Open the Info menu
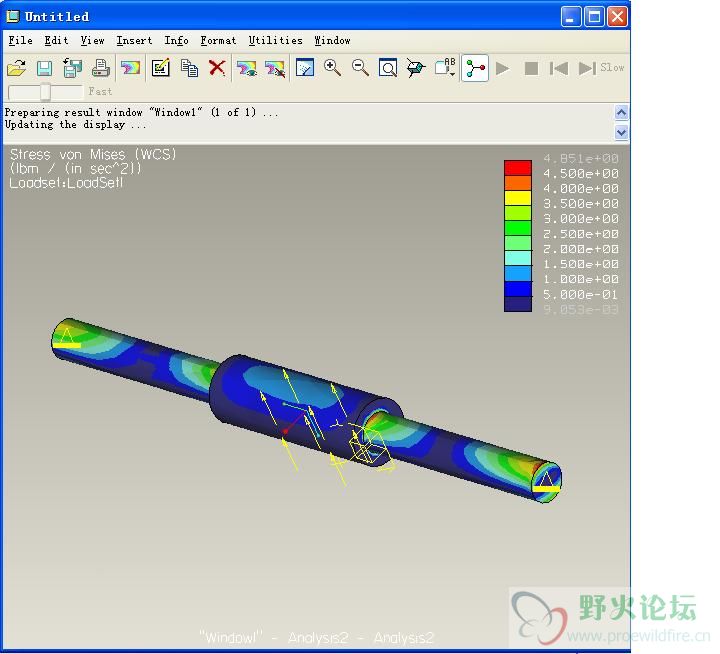 (x=176, y=40)
